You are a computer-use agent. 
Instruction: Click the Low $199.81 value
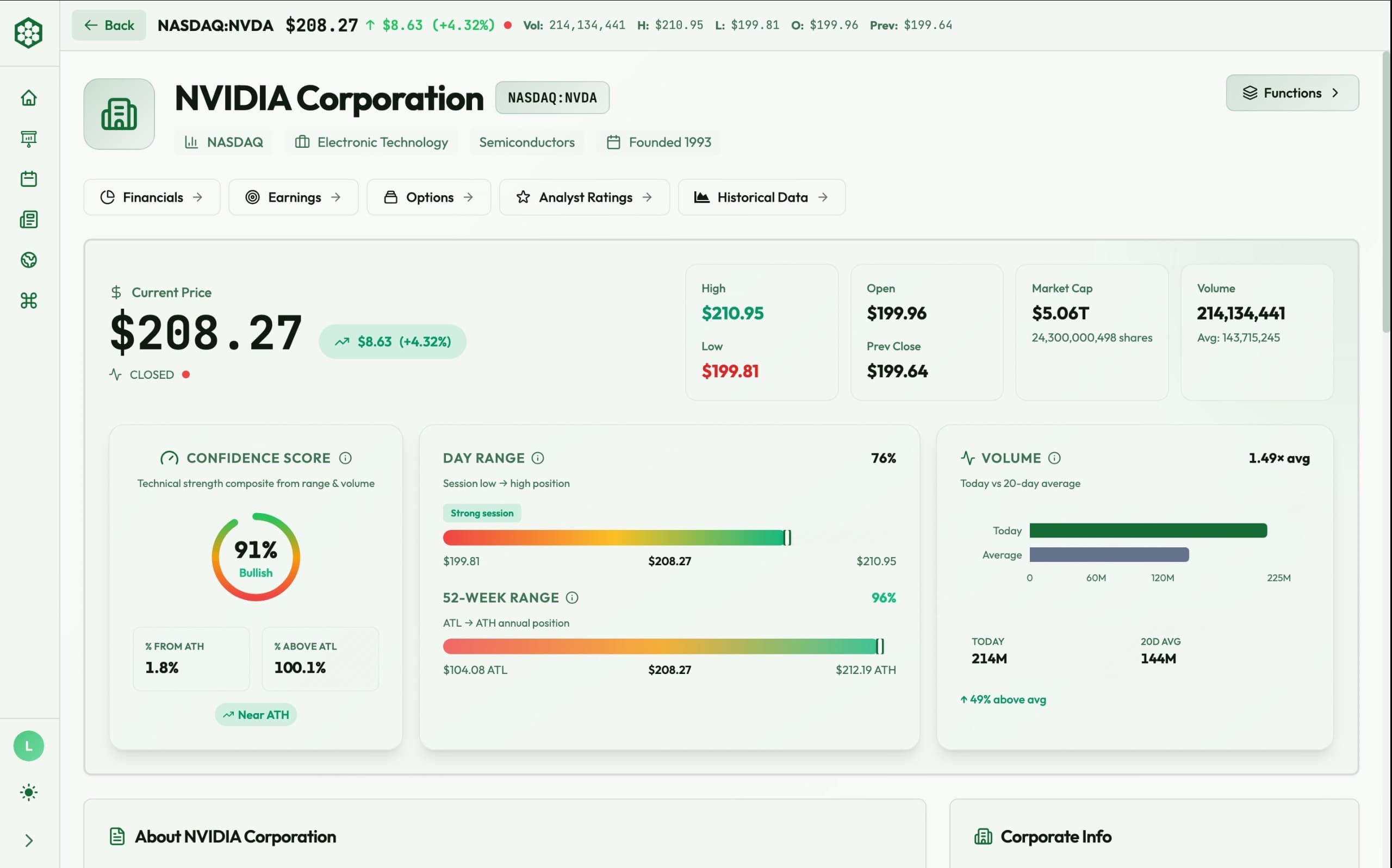coord(730,371)
